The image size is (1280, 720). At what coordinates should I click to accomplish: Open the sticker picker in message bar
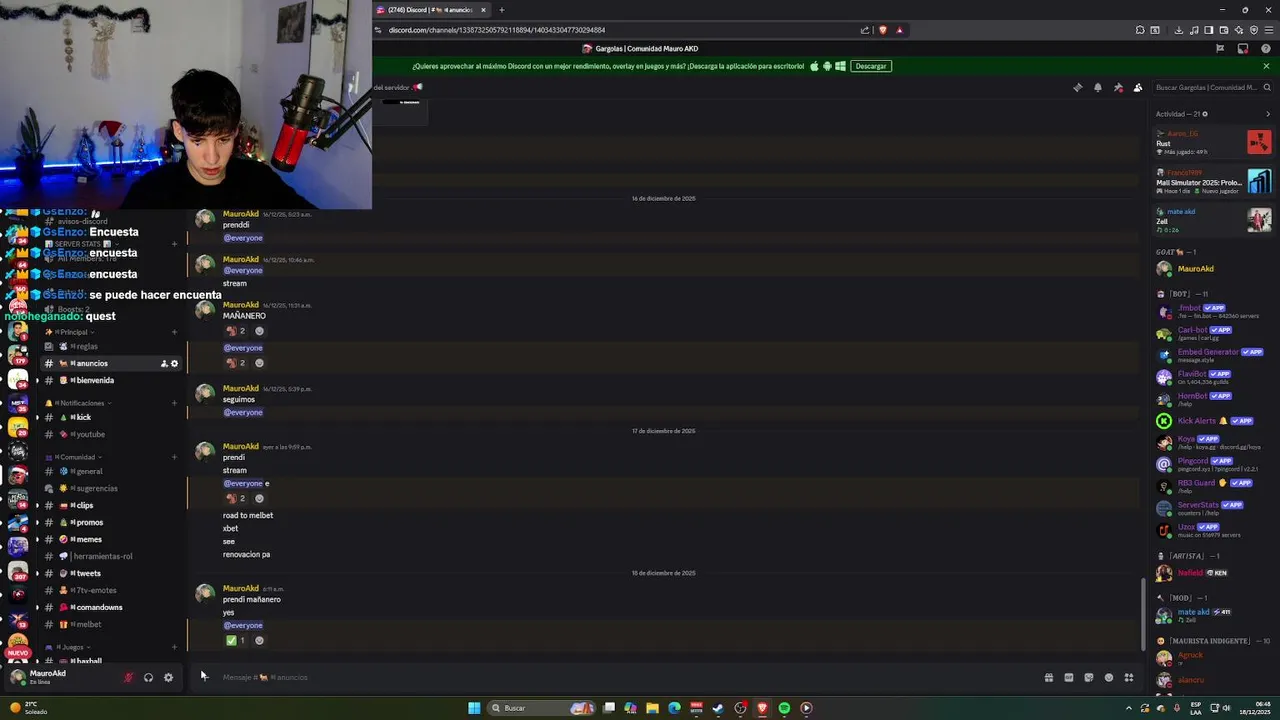[1089, 677]
